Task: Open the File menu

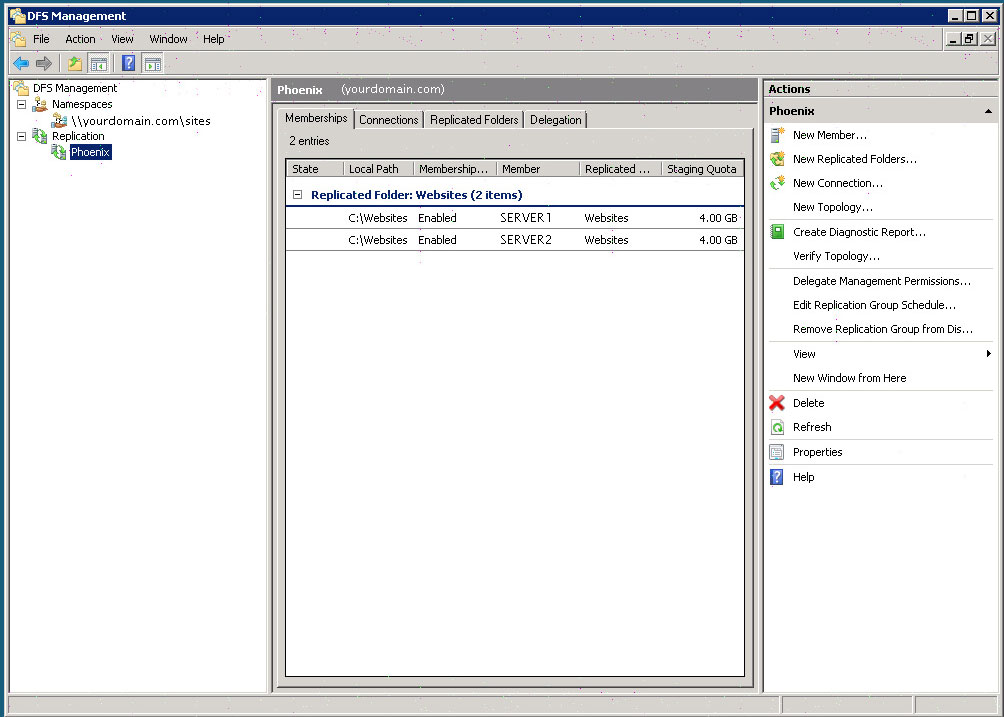Action: [41, 39]
